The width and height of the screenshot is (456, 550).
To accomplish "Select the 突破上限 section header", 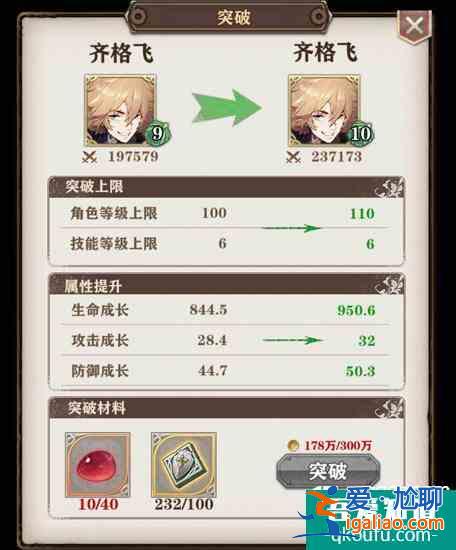I will coord(227,187).
